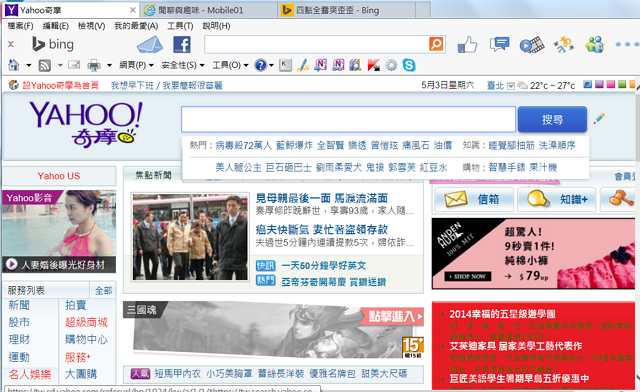Click the Send to OneNote icon
Image resolution: width=640 pixels, height=392 pixels.
(x=320, y=65)
